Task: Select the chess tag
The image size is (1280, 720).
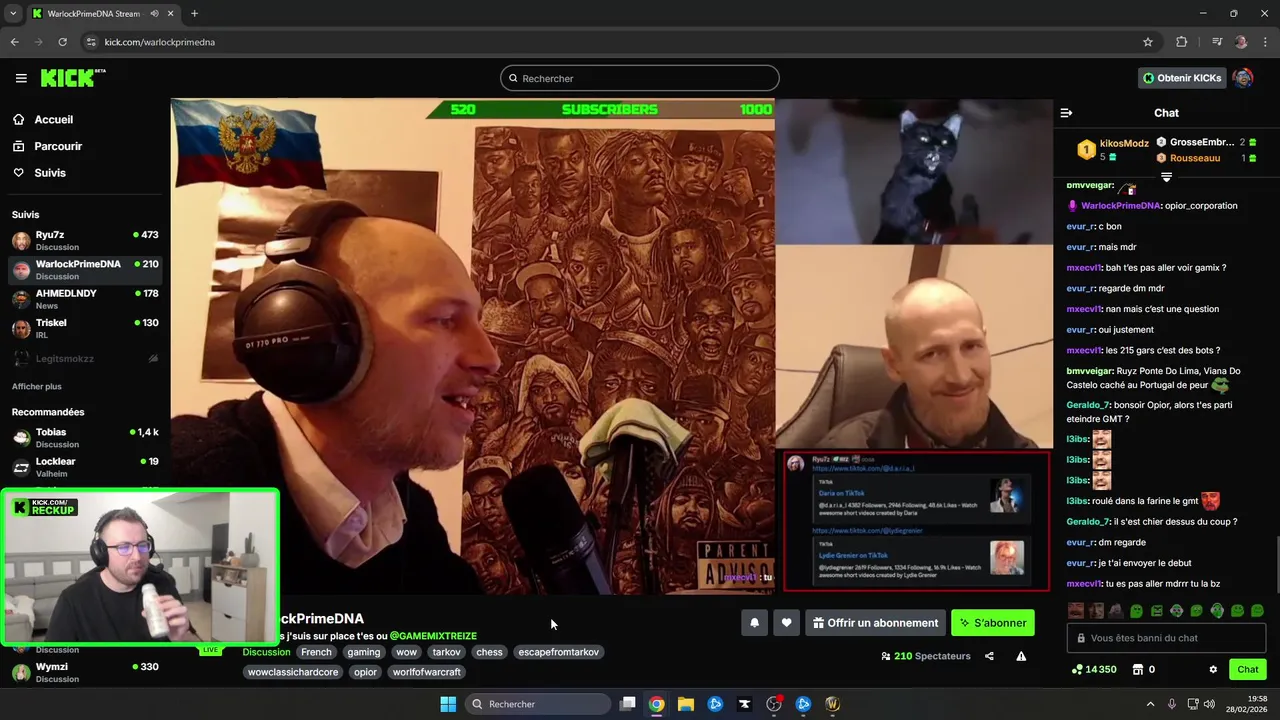Action: tap(490, 652)
